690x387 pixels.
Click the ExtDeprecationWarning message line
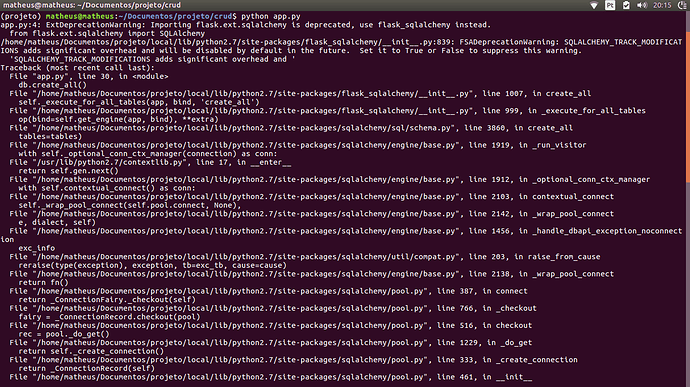(246, 25)
